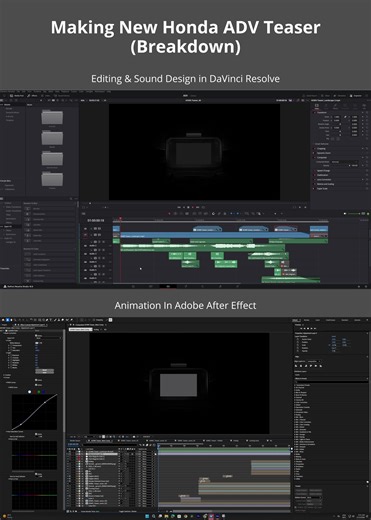Click the DaVinci timeline volume speaker icon
The width and height of the screenshot is (371, 520).
point(345,214)
